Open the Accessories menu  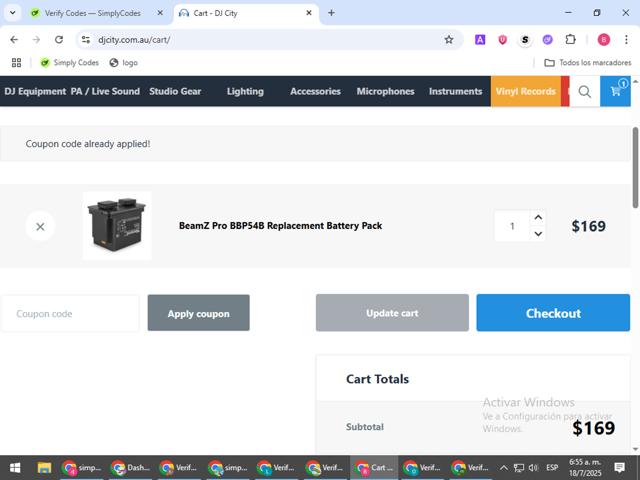click(x=316, y=91)
